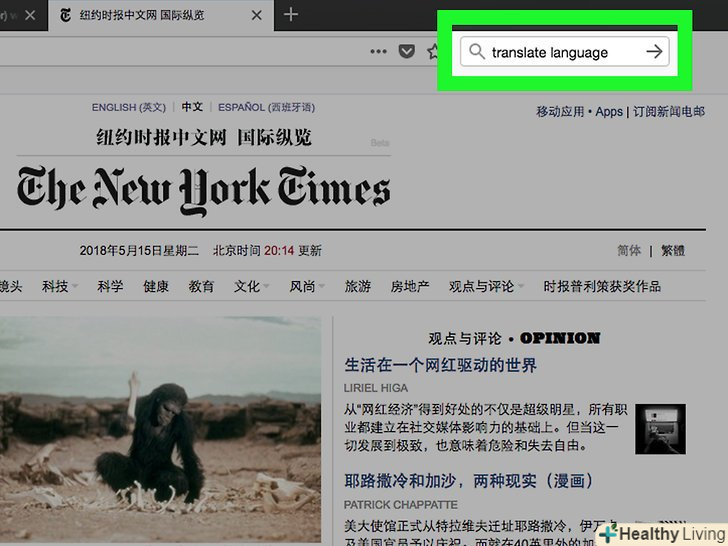Open the page actions three-dots menu

tap(378, 51)
